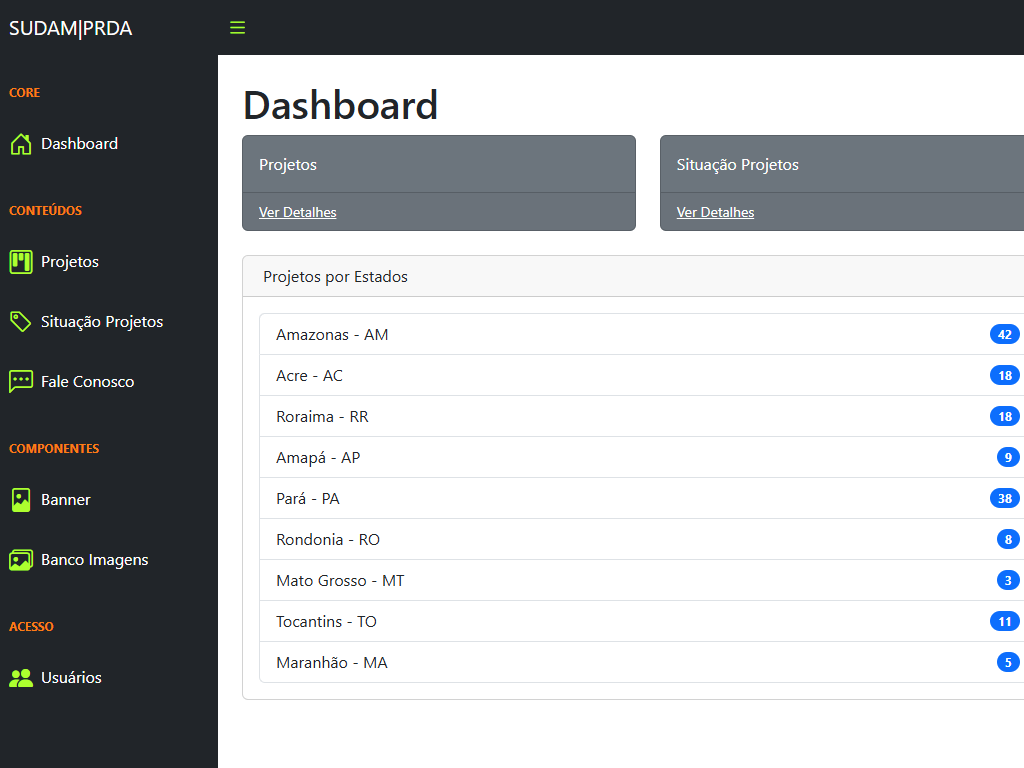Click Ver Detalhes under Projetos card
1024x768 pixels.
(x=297, y=212)
